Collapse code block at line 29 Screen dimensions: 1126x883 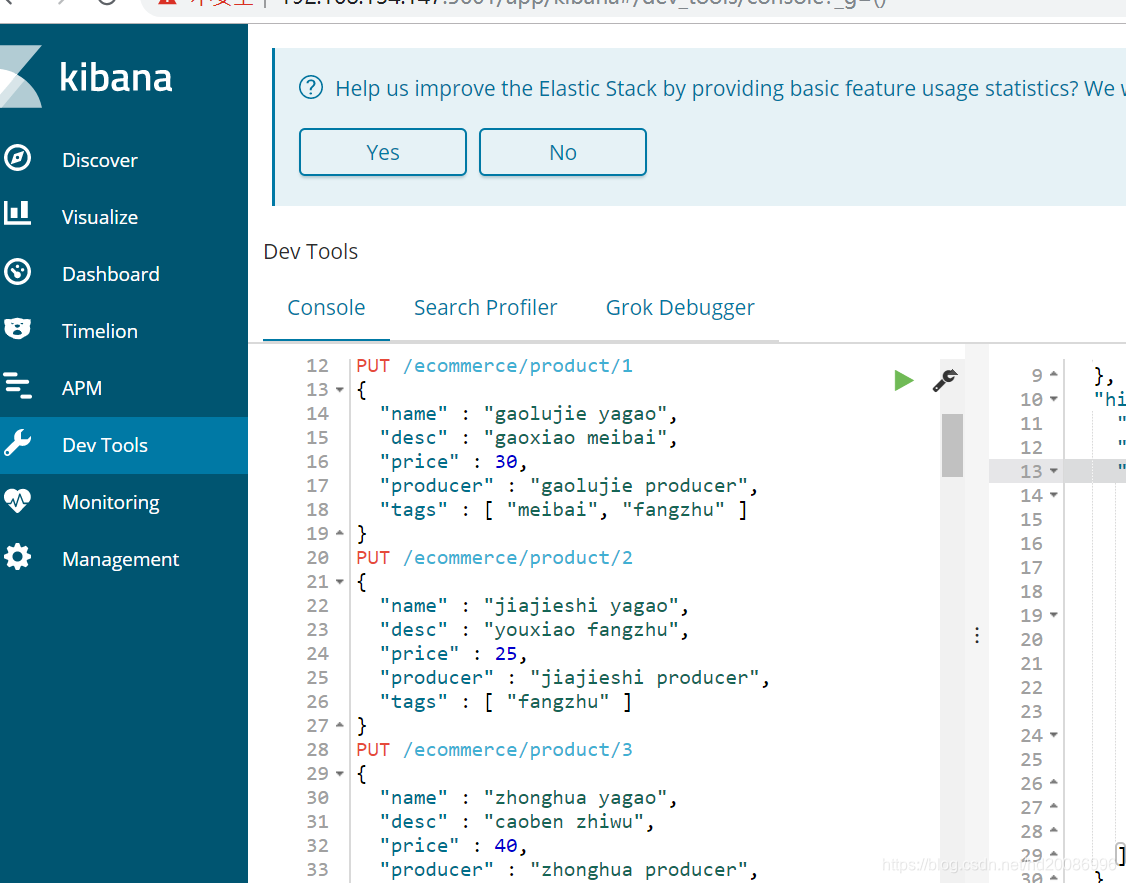tap(340, 774)
